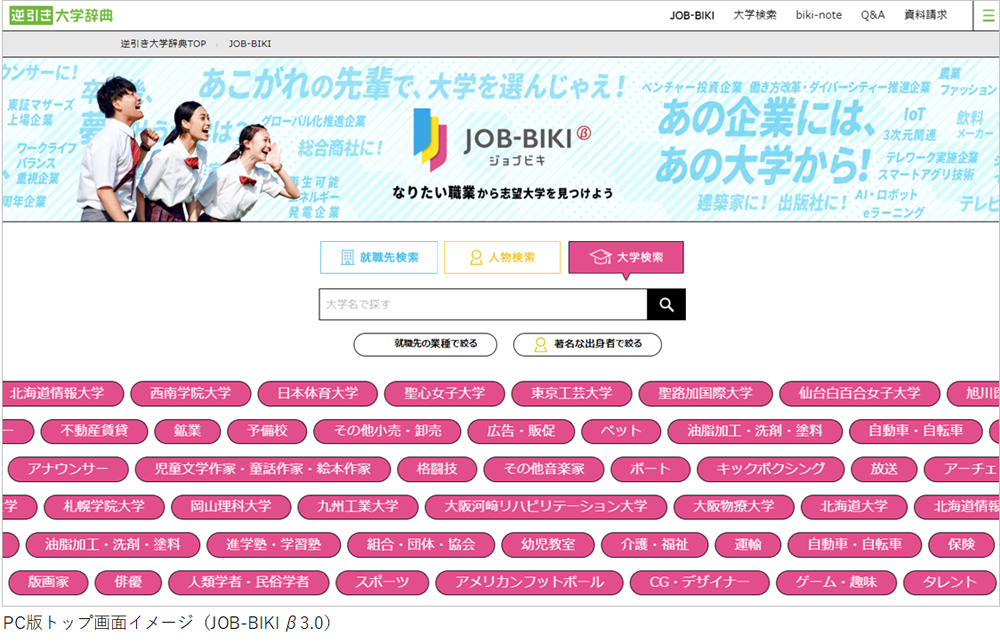The height and width of the screenshot is (644, 1000).
Task: Select the ペット tag
Action: point(621,431)
